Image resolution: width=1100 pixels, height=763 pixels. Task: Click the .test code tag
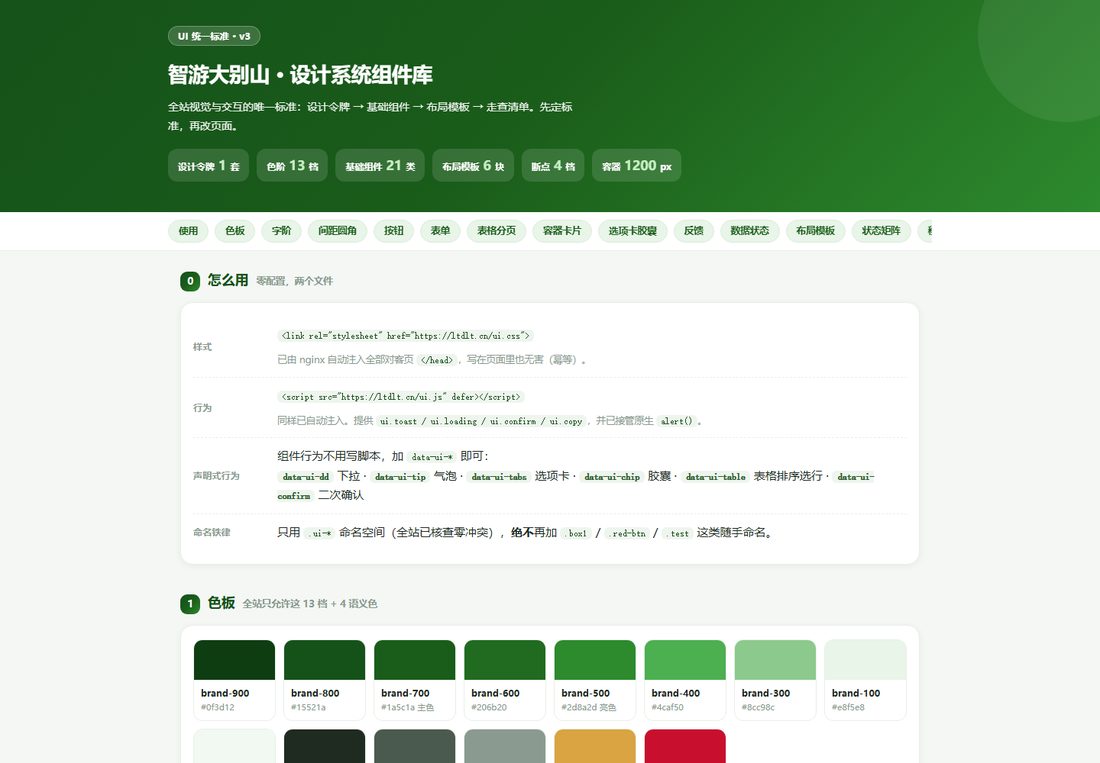(x=677, y=534)
